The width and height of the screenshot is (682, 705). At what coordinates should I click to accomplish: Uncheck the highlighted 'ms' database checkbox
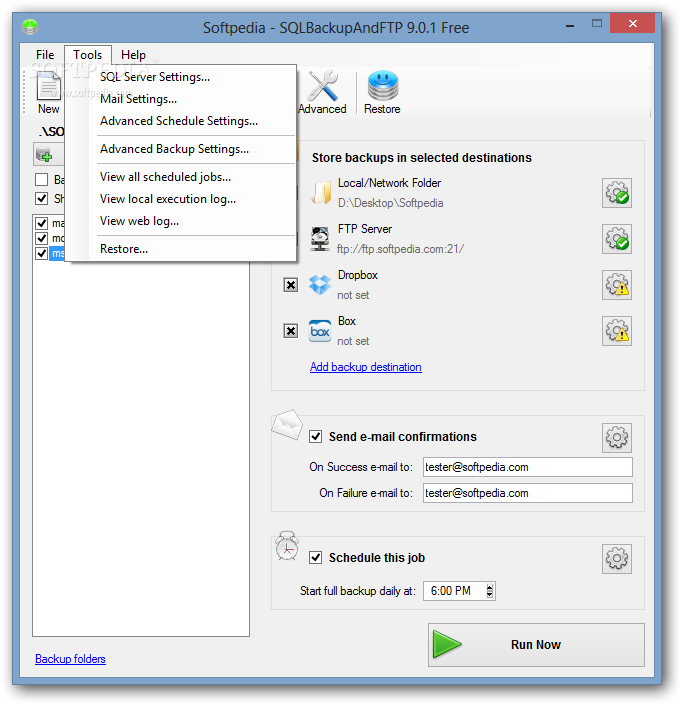[41, 254]
